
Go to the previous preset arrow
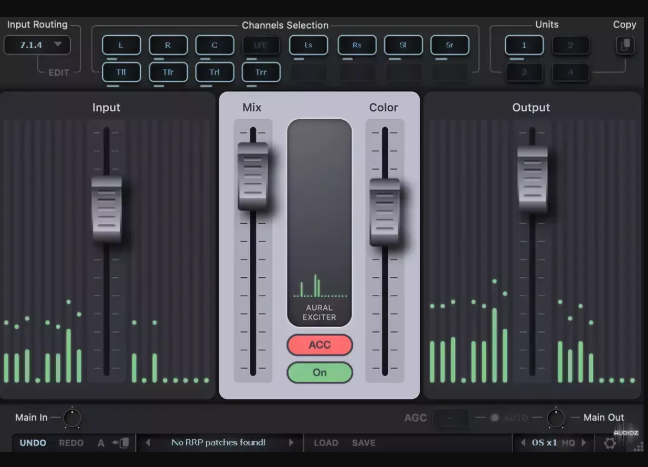(148, 443)
